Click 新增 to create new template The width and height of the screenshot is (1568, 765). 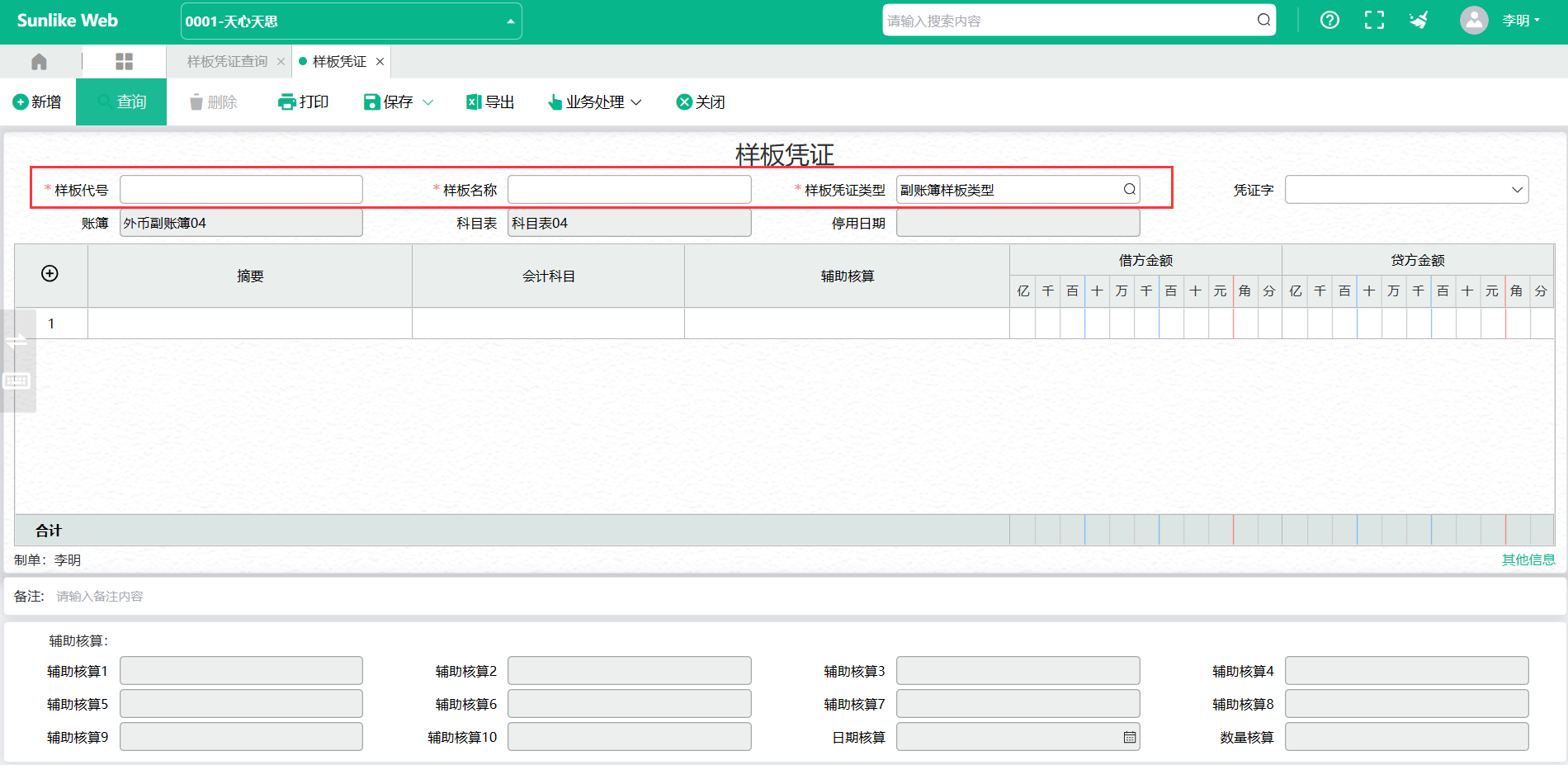pyautogui.click(x=38, y=102)
